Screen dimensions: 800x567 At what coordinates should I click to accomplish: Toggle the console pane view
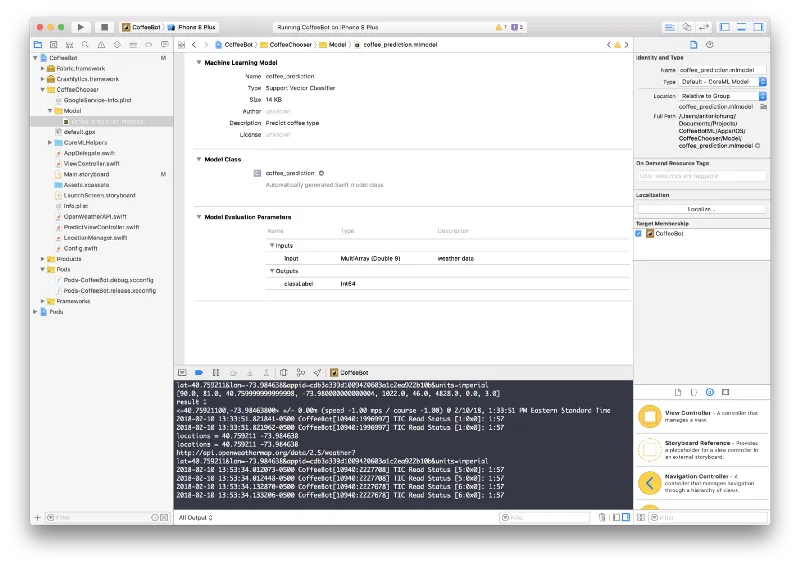(x=626, y=517)
